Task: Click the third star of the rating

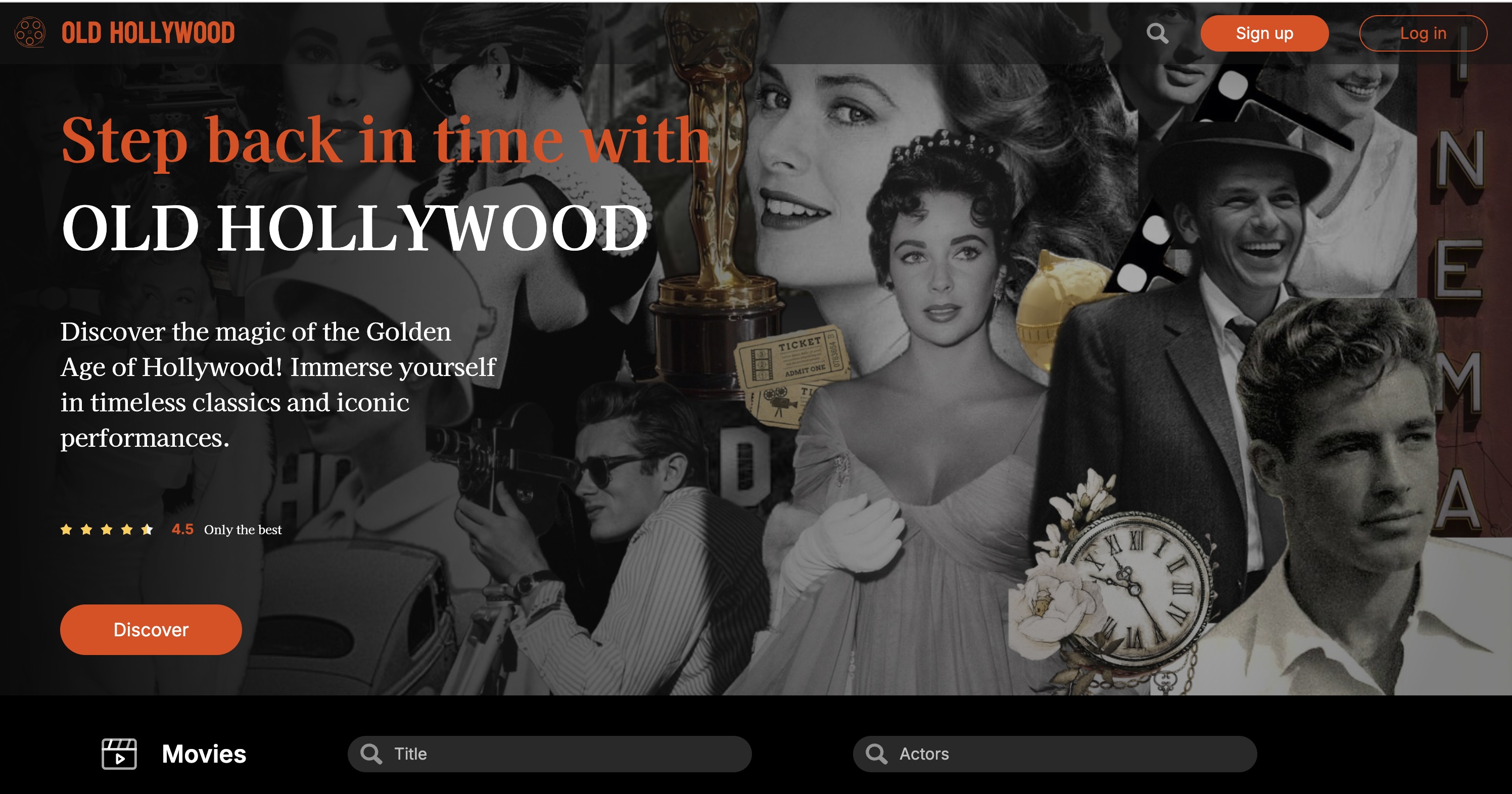Action: click(107, 530)
